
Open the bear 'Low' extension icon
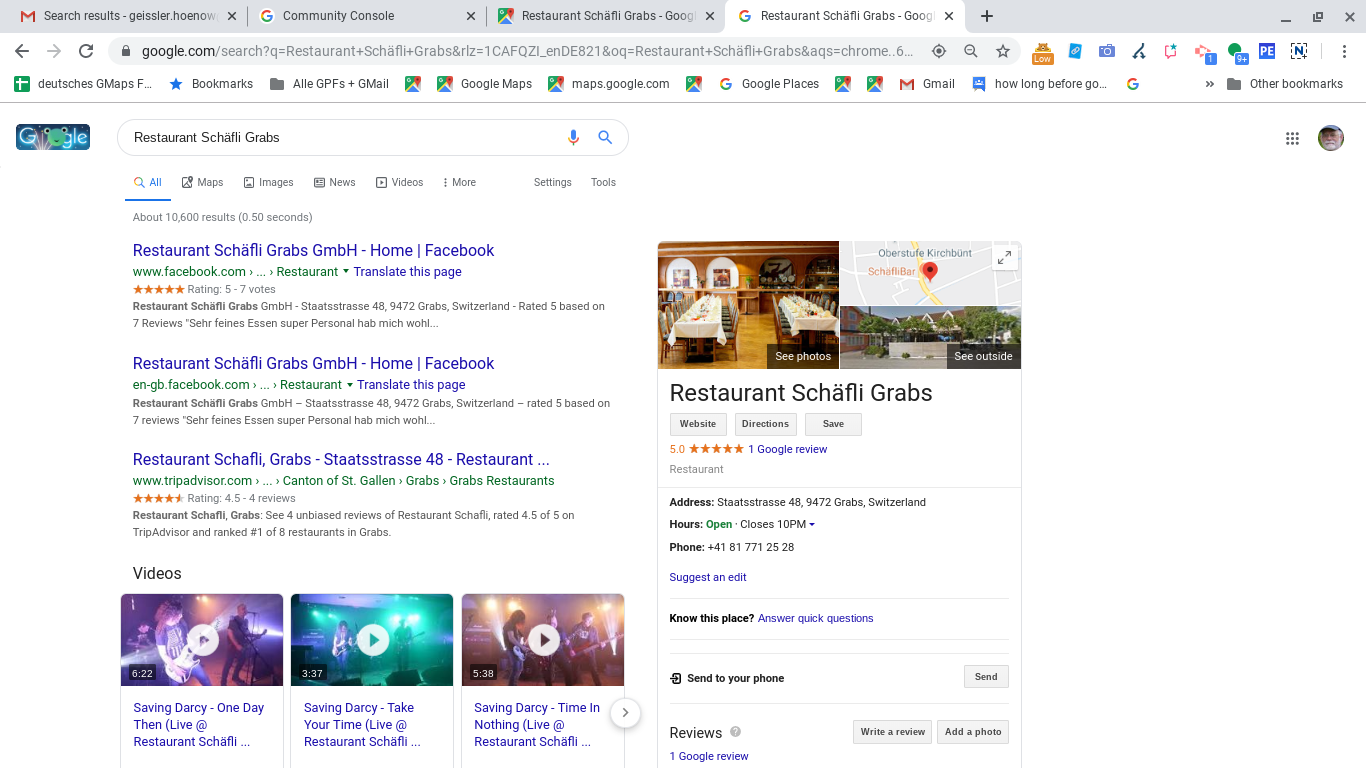point(1043,52)
